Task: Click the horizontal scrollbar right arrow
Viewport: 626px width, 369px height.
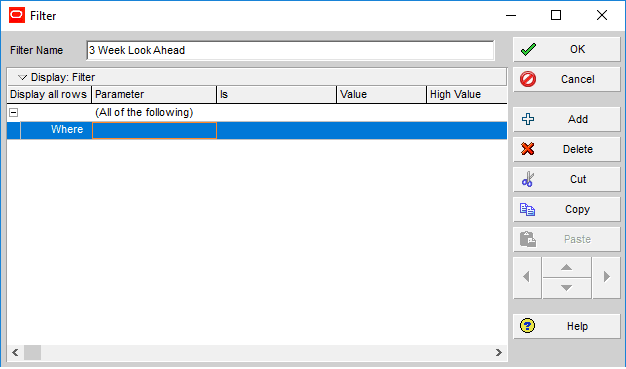Action: (x=499, y=353)
